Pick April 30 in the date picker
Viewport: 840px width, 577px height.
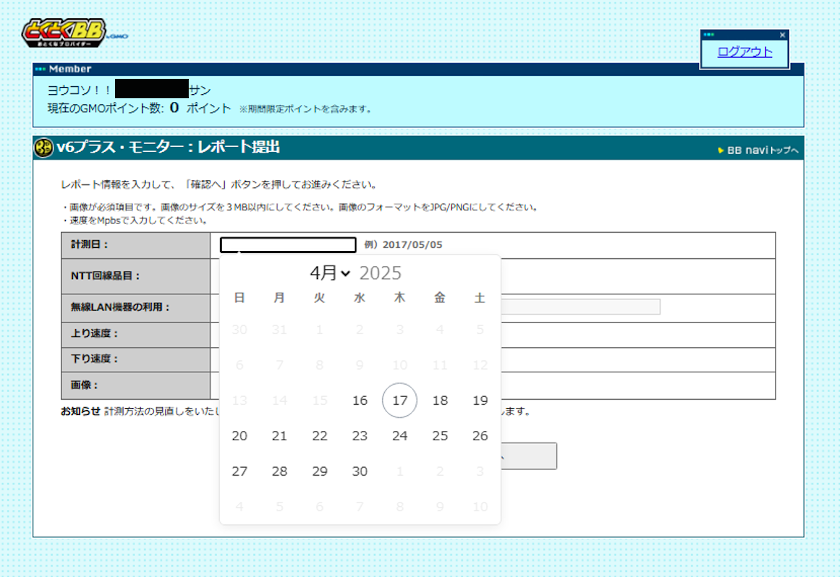(x=360, y=471)
